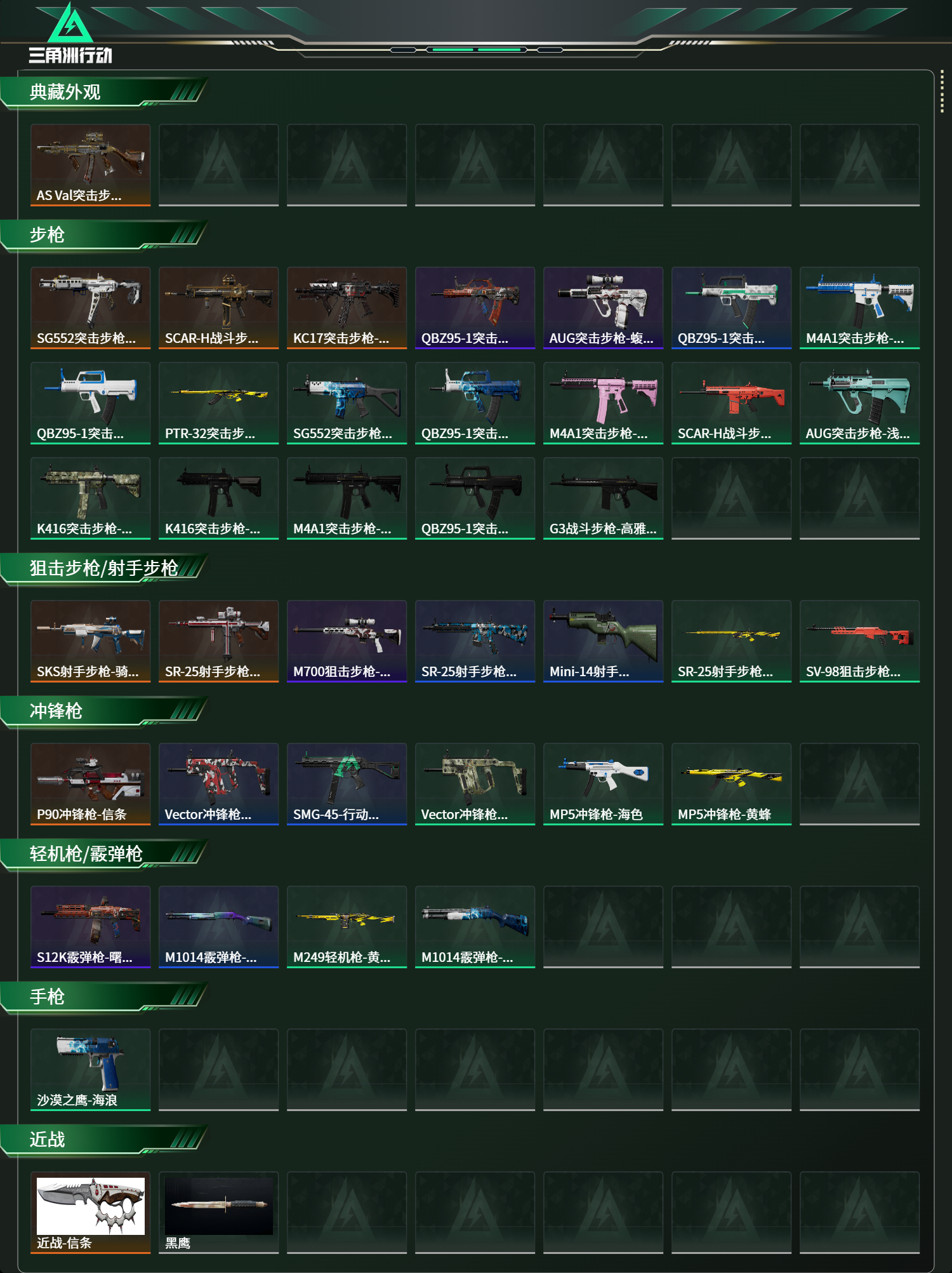
Task: Open the pink M4A1 rifle skin
Action: [x=603, y=403]
